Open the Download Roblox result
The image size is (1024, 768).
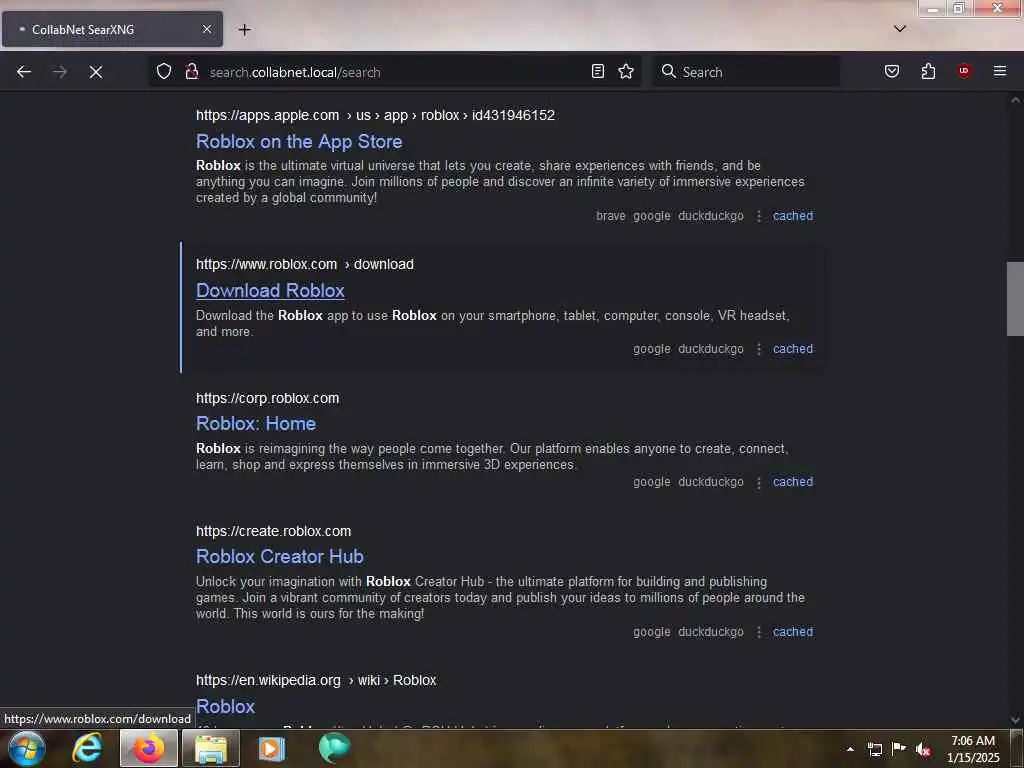tap(270, 291)
